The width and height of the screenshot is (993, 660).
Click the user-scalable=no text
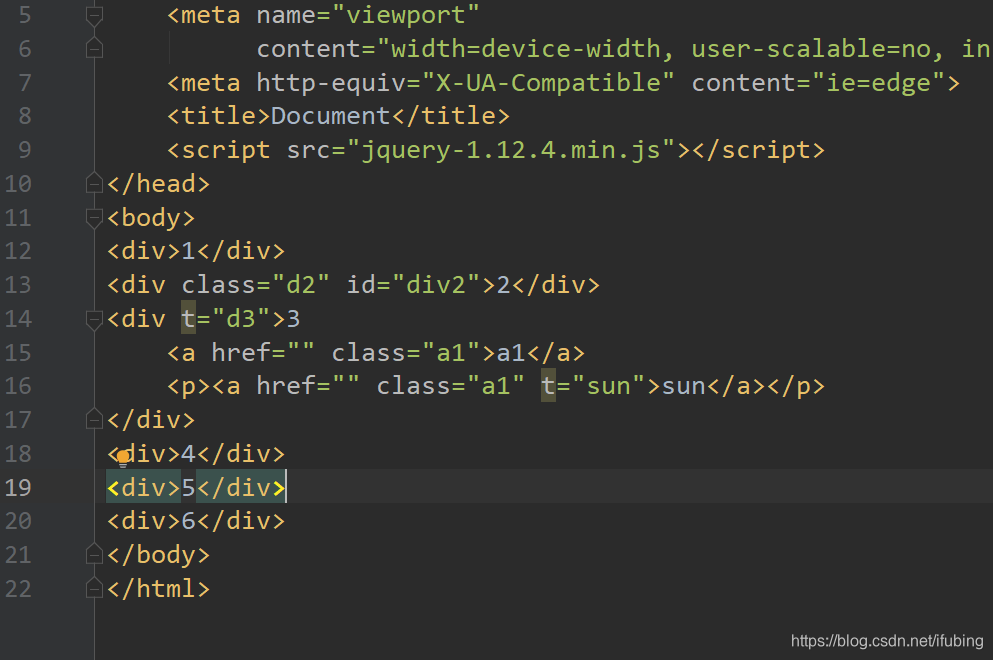811,49
